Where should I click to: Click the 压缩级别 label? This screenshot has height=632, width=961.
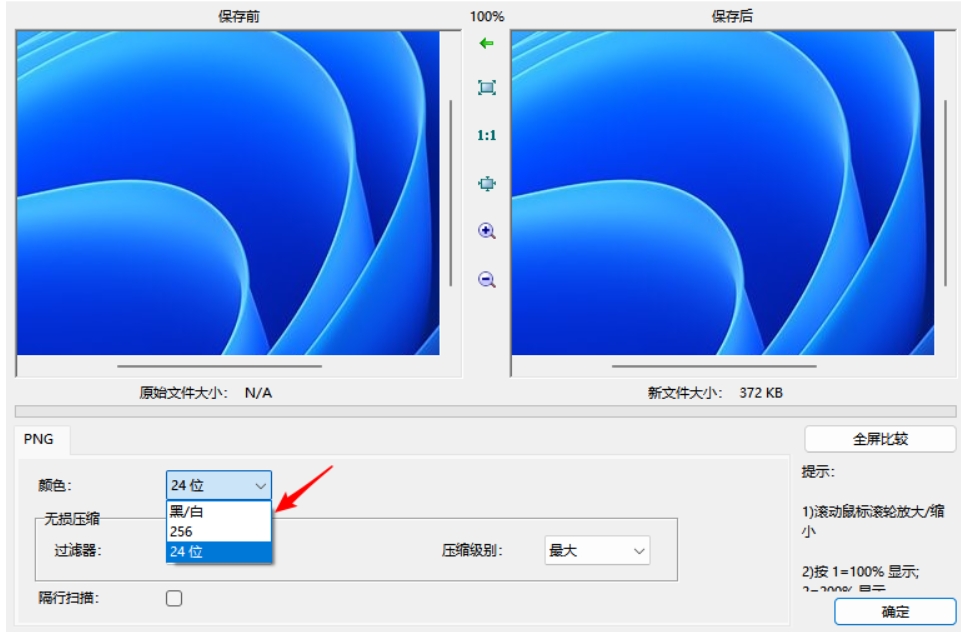click(x=472, y=550)
